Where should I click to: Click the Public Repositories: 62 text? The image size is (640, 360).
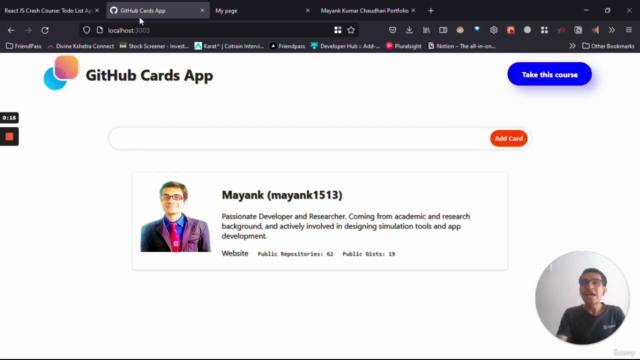click(295, 254)
